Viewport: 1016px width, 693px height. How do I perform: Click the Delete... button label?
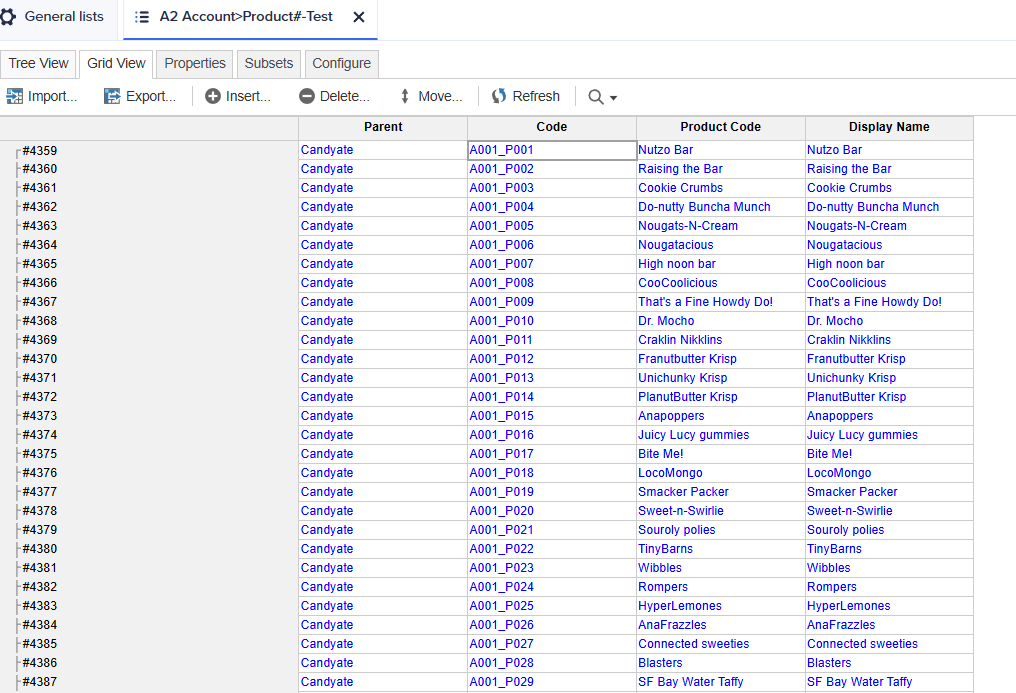[345, 97]
